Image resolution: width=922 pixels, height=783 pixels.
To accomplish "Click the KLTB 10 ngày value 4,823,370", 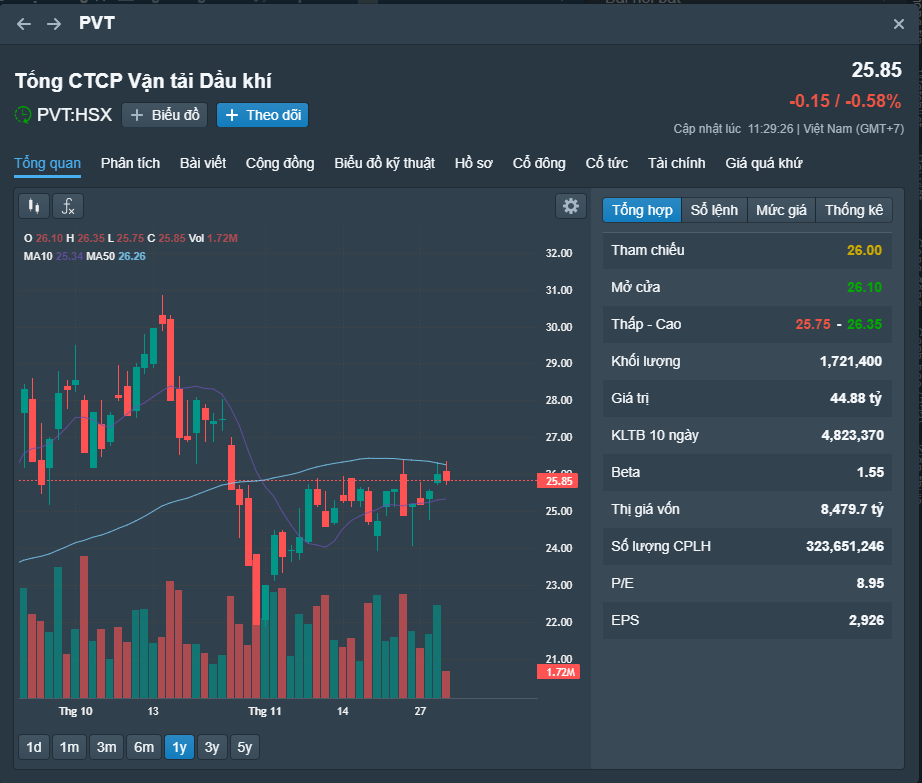I will coord(853,436).
